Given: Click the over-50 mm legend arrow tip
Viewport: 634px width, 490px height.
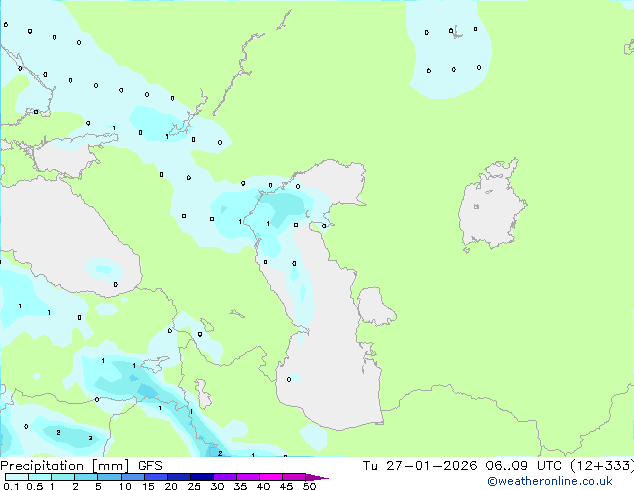Looking at the screenshot, I should coord(317,477).
